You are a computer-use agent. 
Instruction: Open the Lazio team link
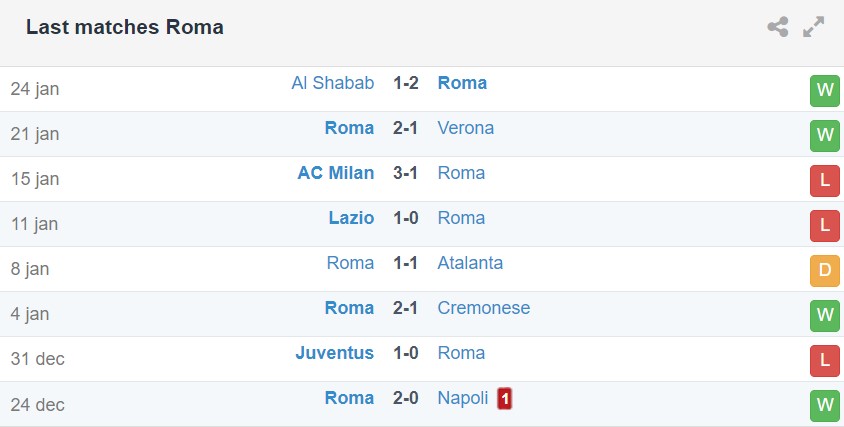pos(351,218)
